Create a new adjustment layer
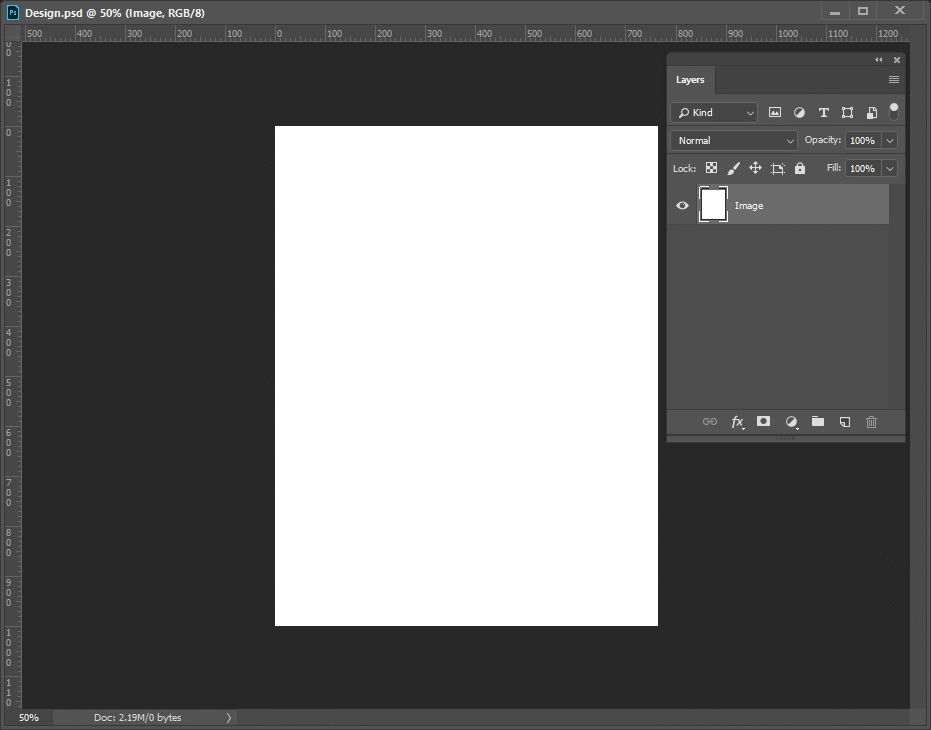Screen dimensions: 931x730 [791, 421]
